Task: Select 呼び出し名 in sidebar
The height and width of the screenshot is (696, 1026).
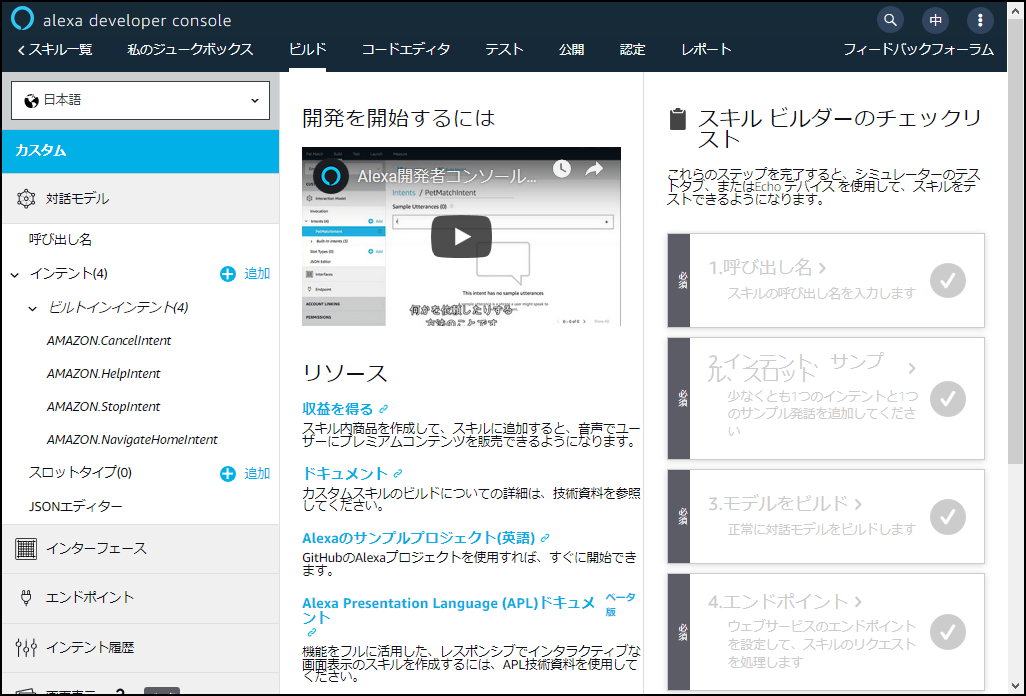Action: (60, 240)
